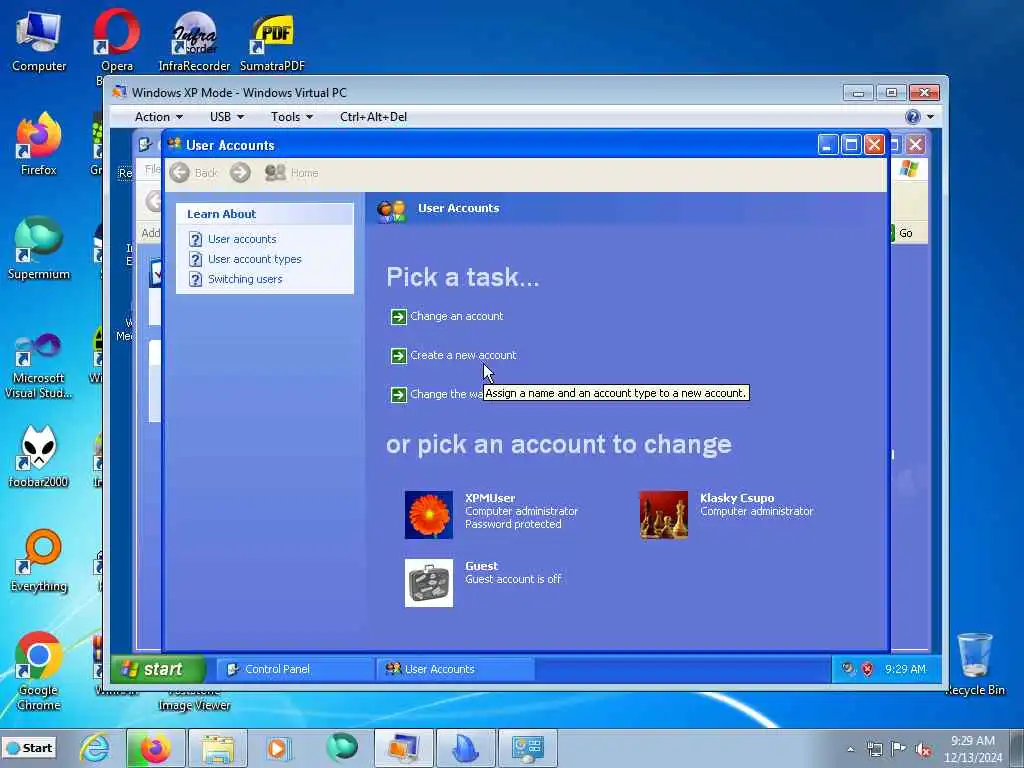
Task: Send Ctrl+Alt+Del to the virtual machine
Action: click(x=373, y=117)
